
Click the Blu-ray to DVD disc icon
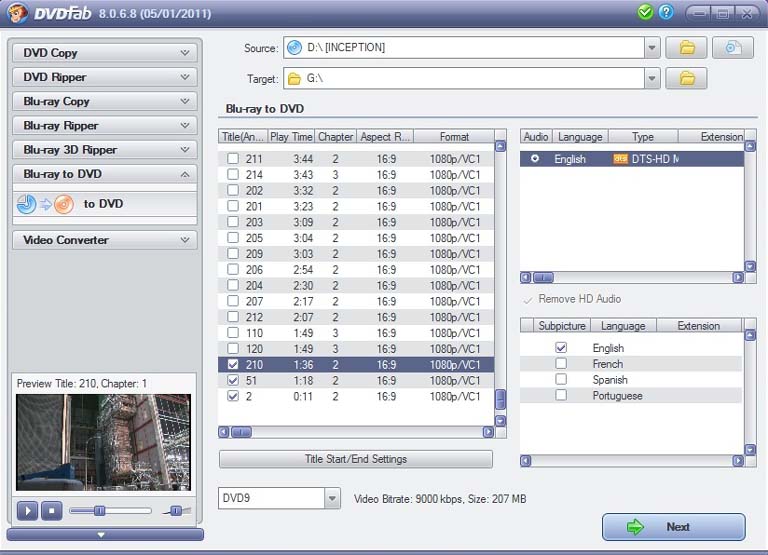click(45, 204)
